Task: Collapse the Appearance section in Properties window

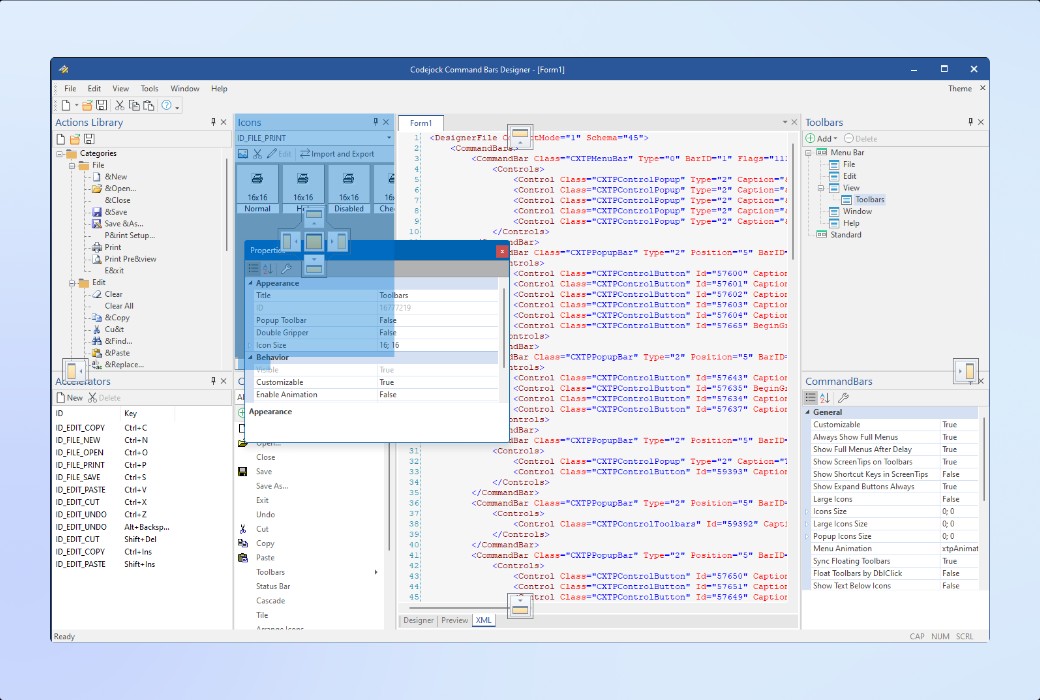Action: [x=251, y=283]
